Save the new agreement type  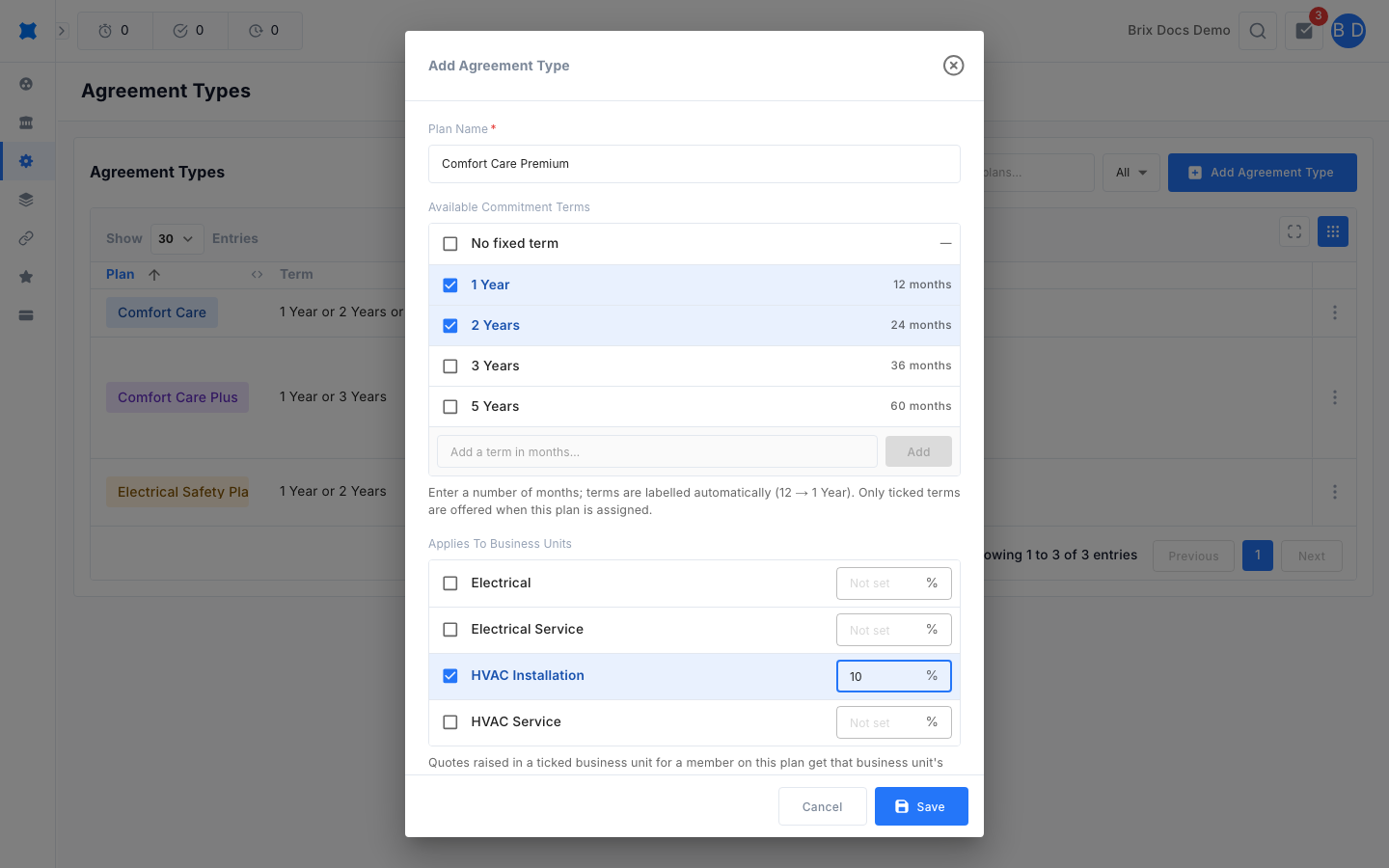(x=921, y=806)
